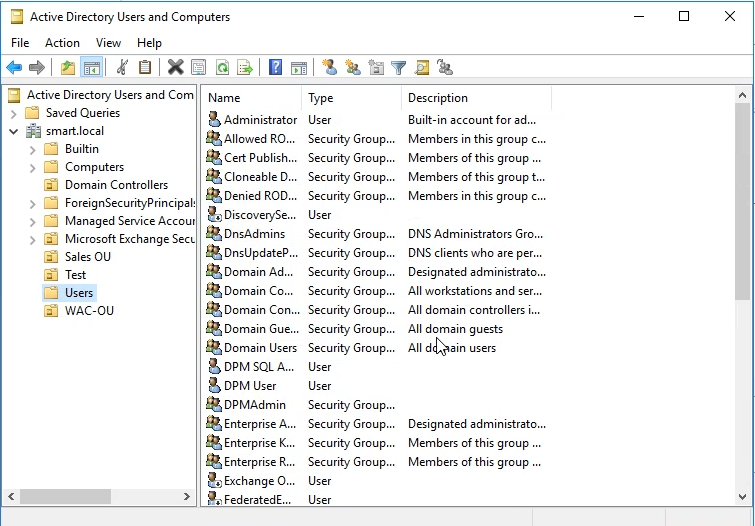
Task: Click the list's scroll down arrow
Action: pos(742,497)
